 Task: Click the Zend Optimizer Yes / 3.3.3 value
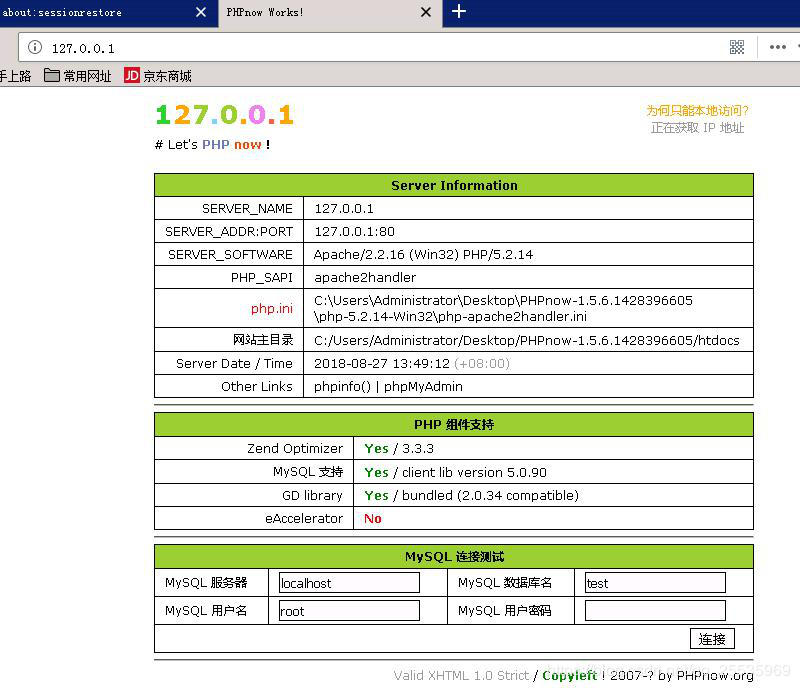click(399, 449)
